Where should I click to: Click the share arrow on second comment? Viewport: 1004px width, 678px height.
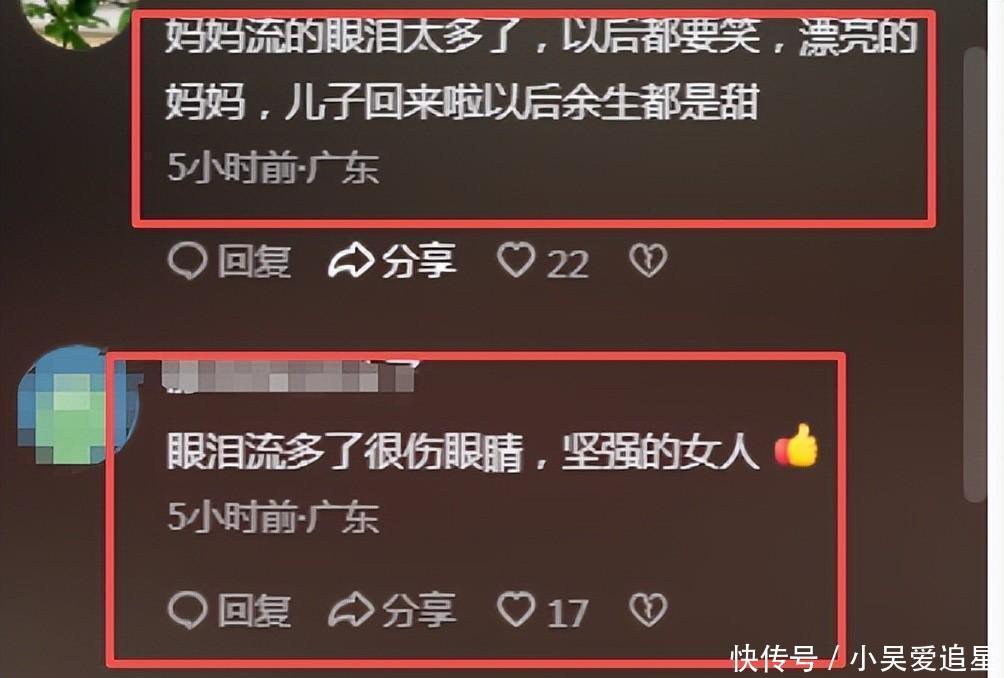click(x=351, y=609)
